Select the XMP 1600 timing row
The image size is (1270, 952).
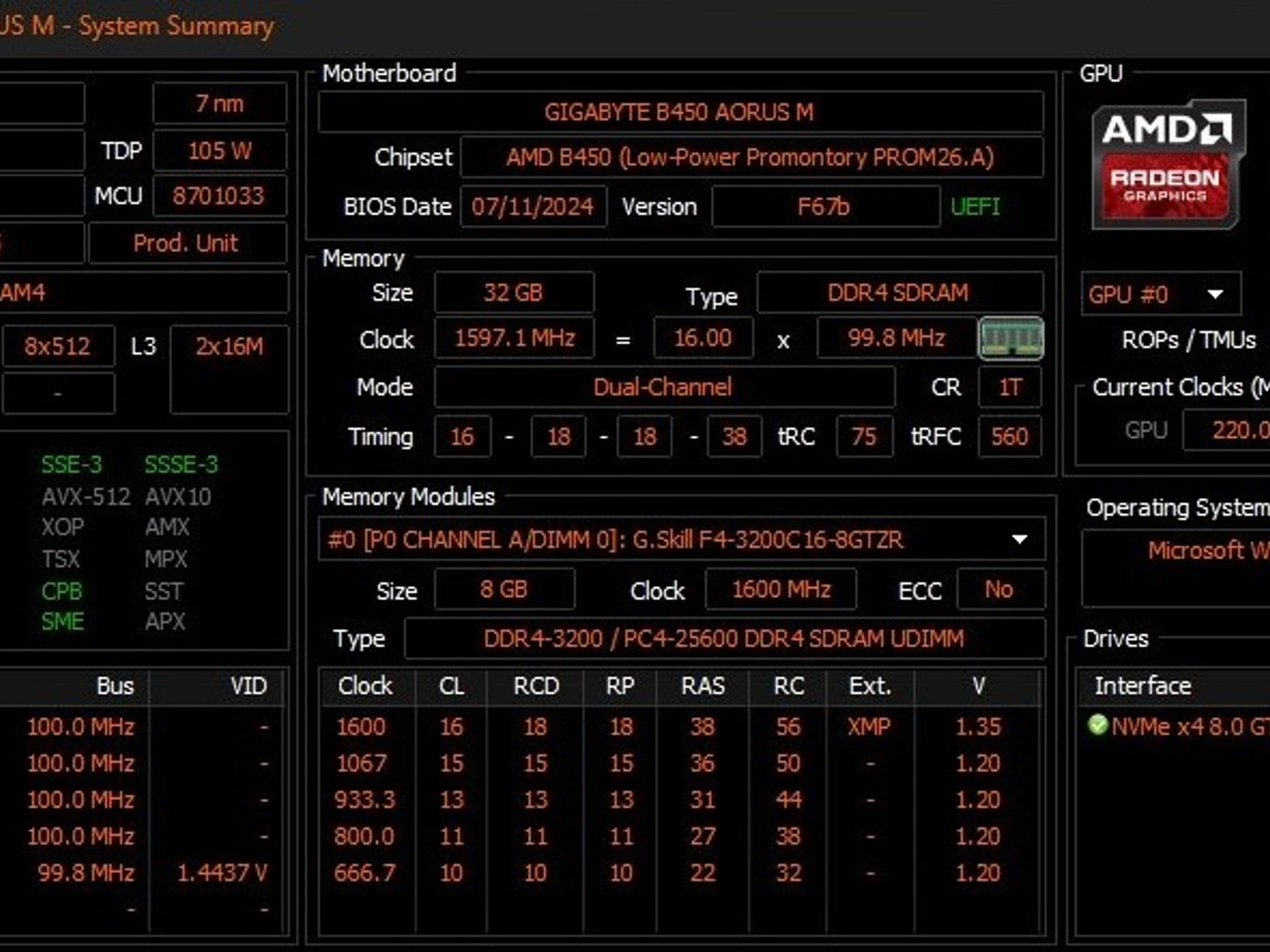point(681,726)
